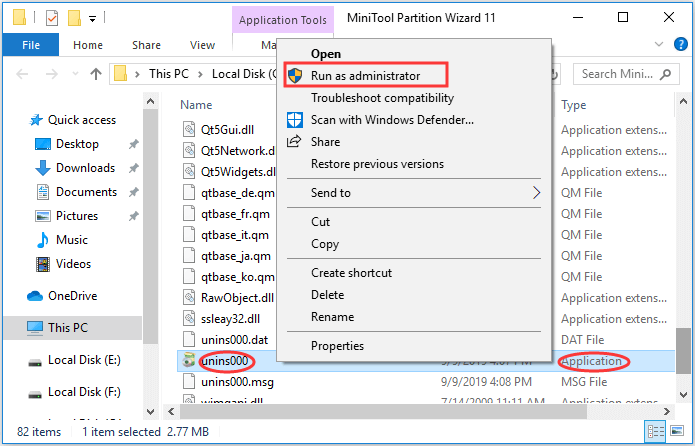Go forward with the right arrow
This screenshot has height=446, width=695.
point(51,74)
